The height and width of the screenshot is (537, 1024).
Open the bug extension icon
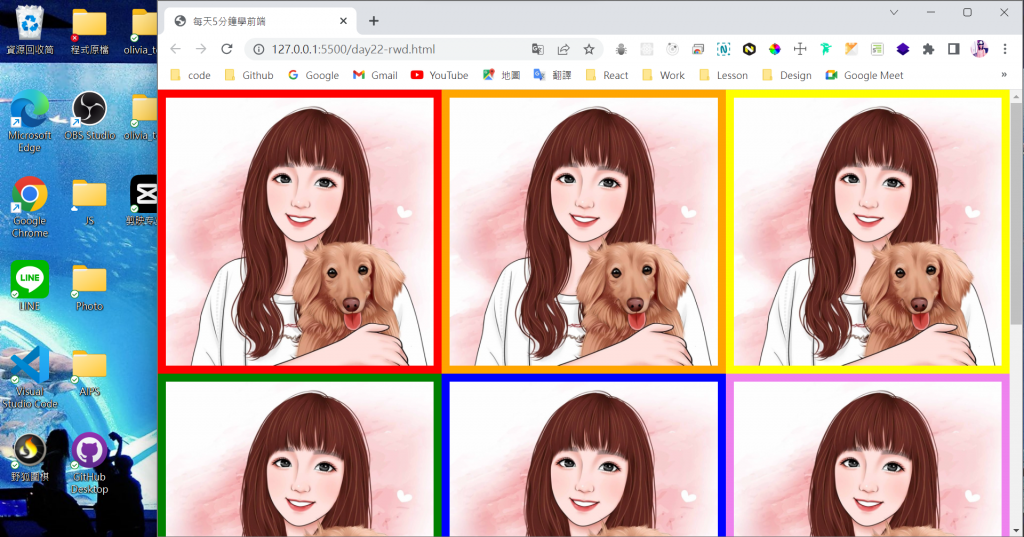pyautogui.click(x=621, y=49)
